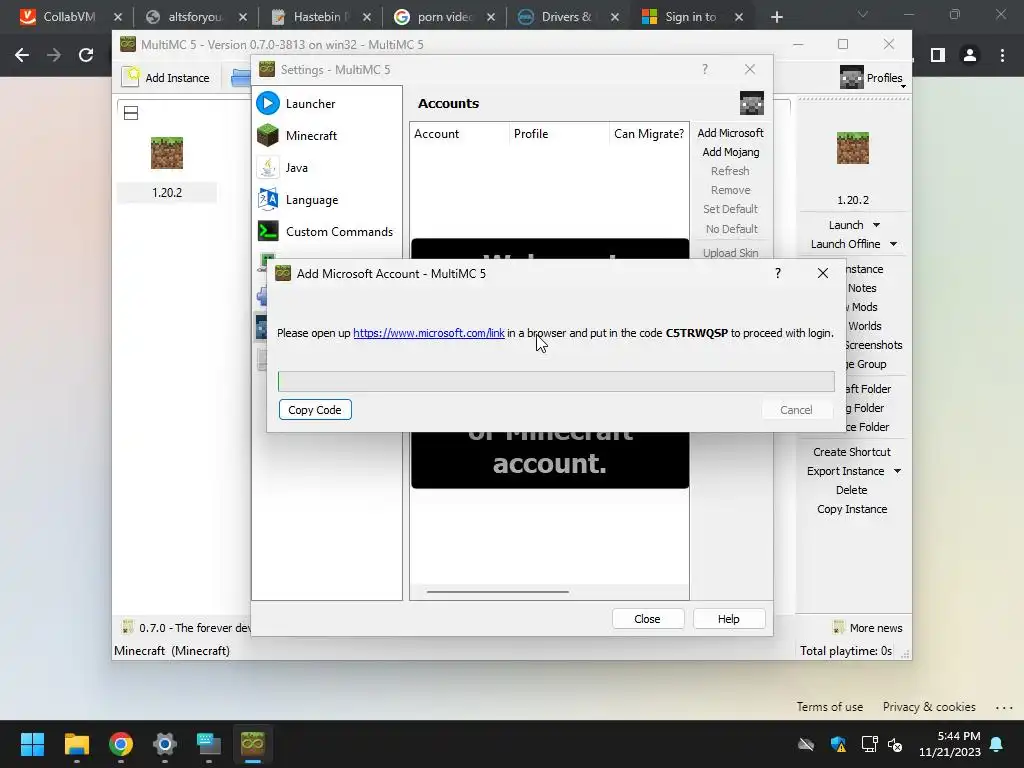The height and width of the screenshot is (768, 1024).
Task: Click the help question mark in Add Microsoft Account dialog
Action: point(777,273)
